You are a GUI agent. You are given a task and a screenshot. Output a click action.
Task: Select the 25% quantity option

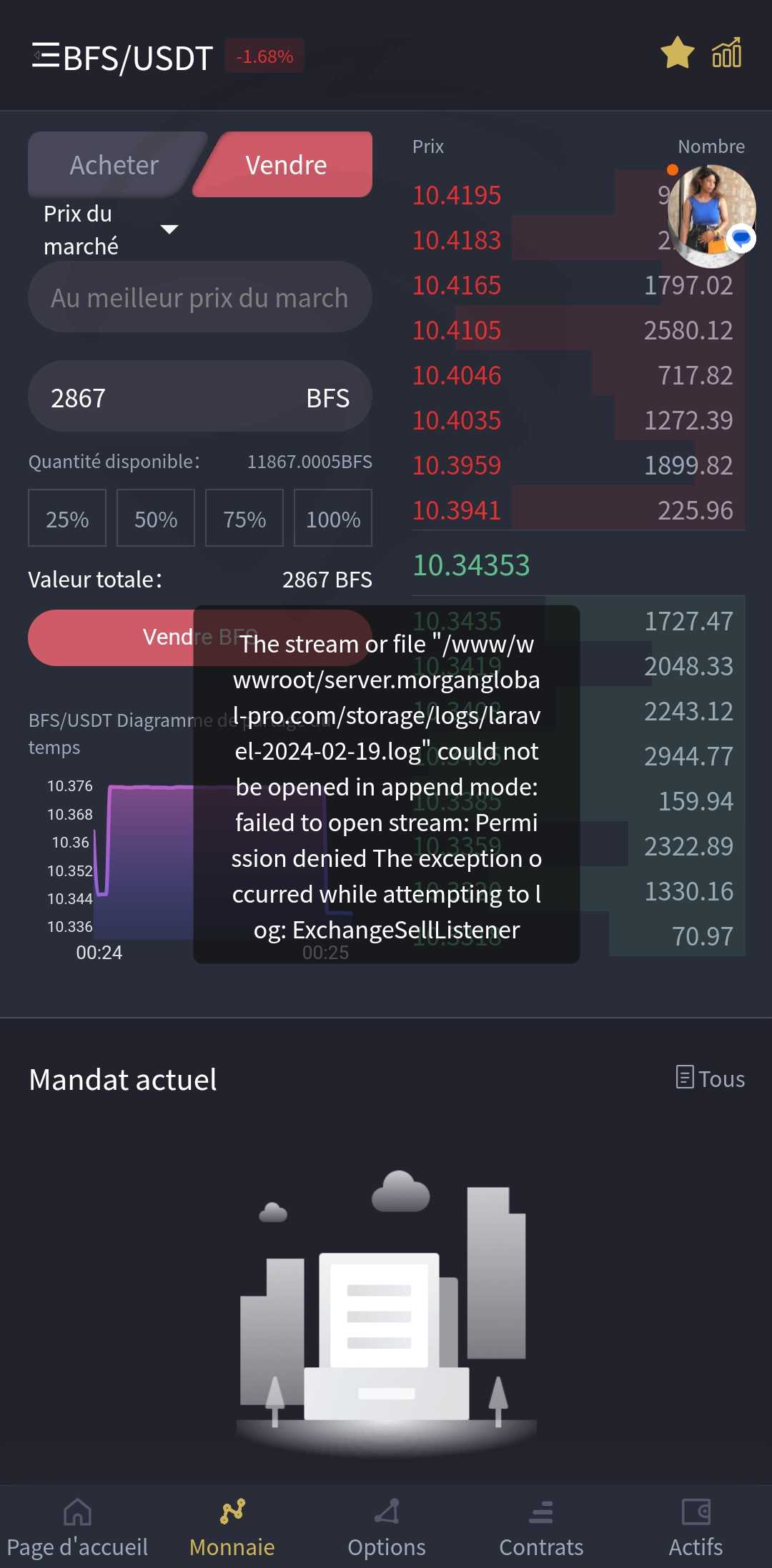(x=67, y=518)
